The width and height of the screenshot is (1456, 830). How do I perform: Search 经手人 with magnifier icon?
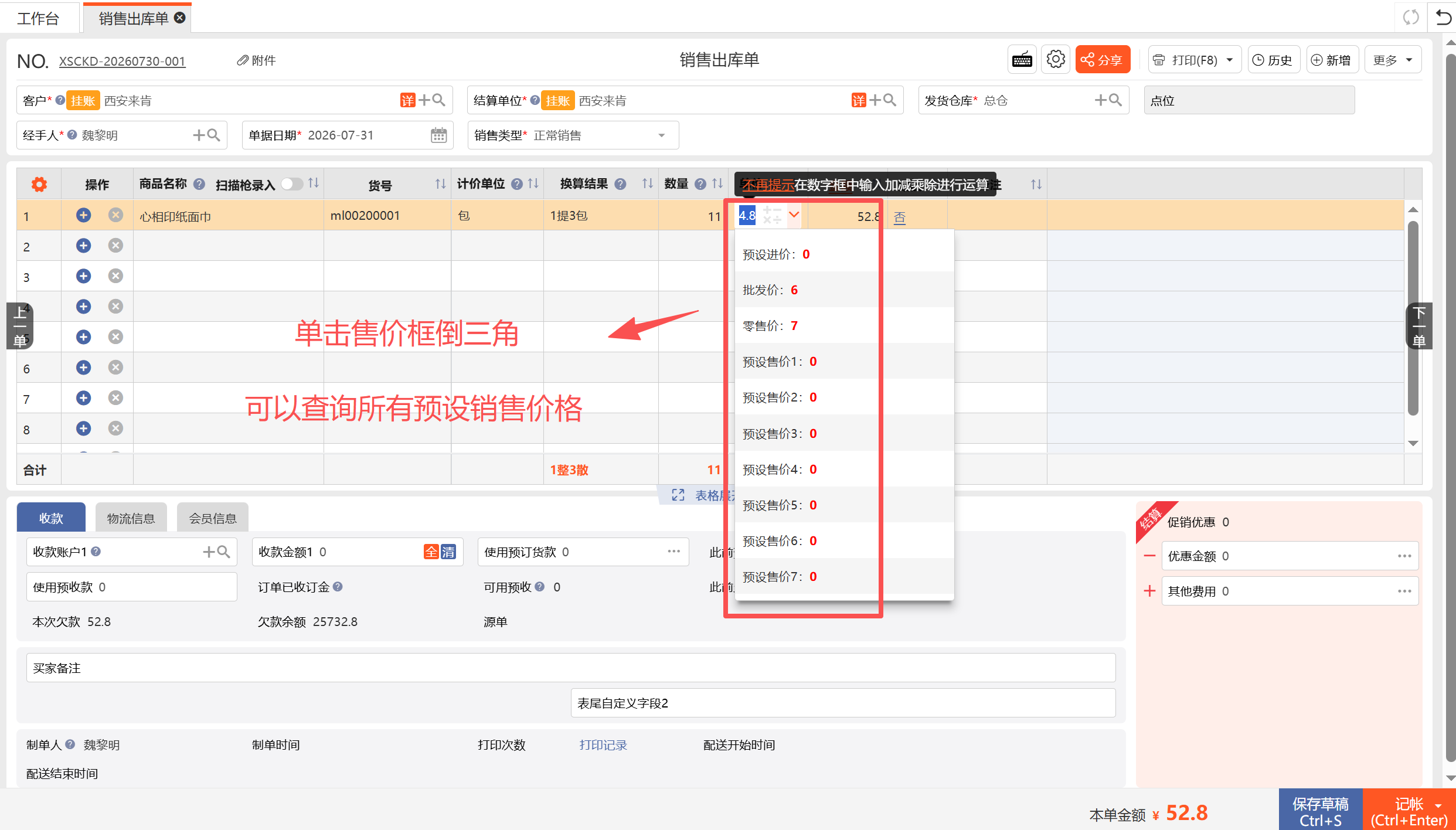click(213, 135)
